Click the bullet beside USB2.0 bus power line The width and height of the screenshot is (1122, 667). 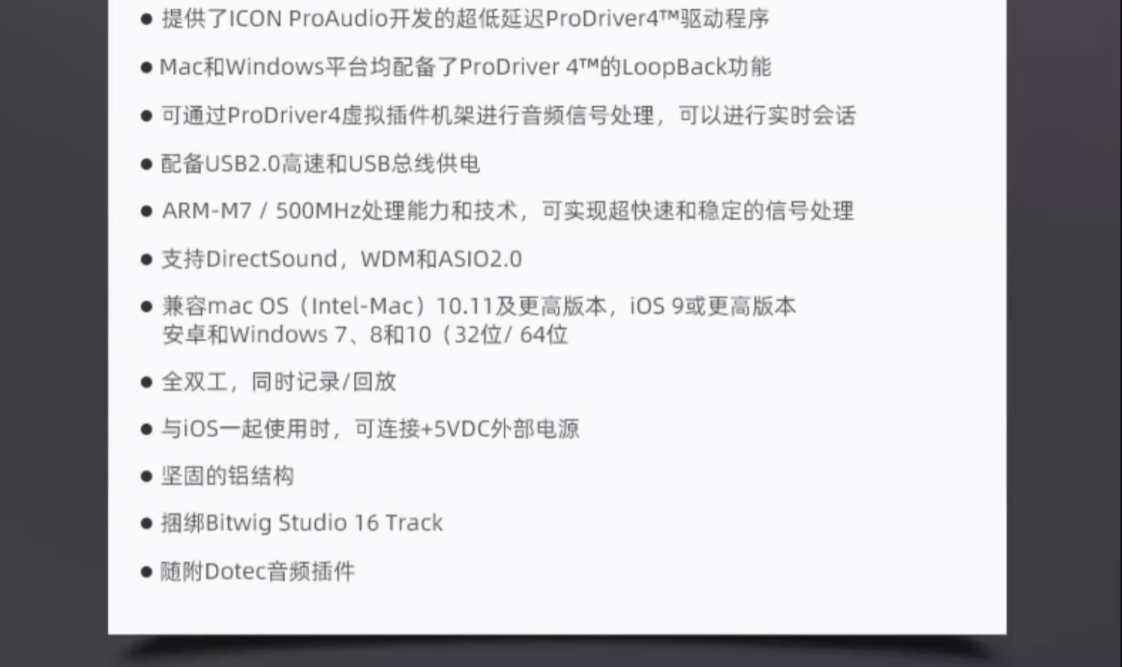click(147, 165)
